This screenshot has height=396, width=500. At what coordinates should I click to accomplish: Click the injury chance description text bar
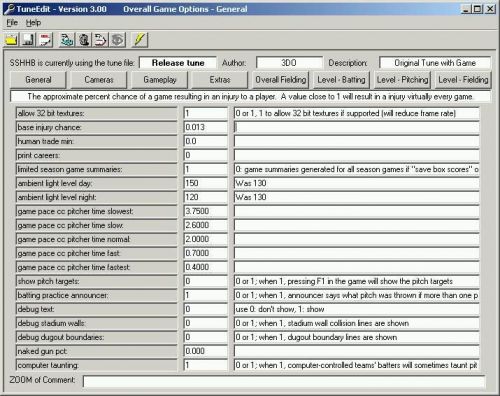[250, 97]
